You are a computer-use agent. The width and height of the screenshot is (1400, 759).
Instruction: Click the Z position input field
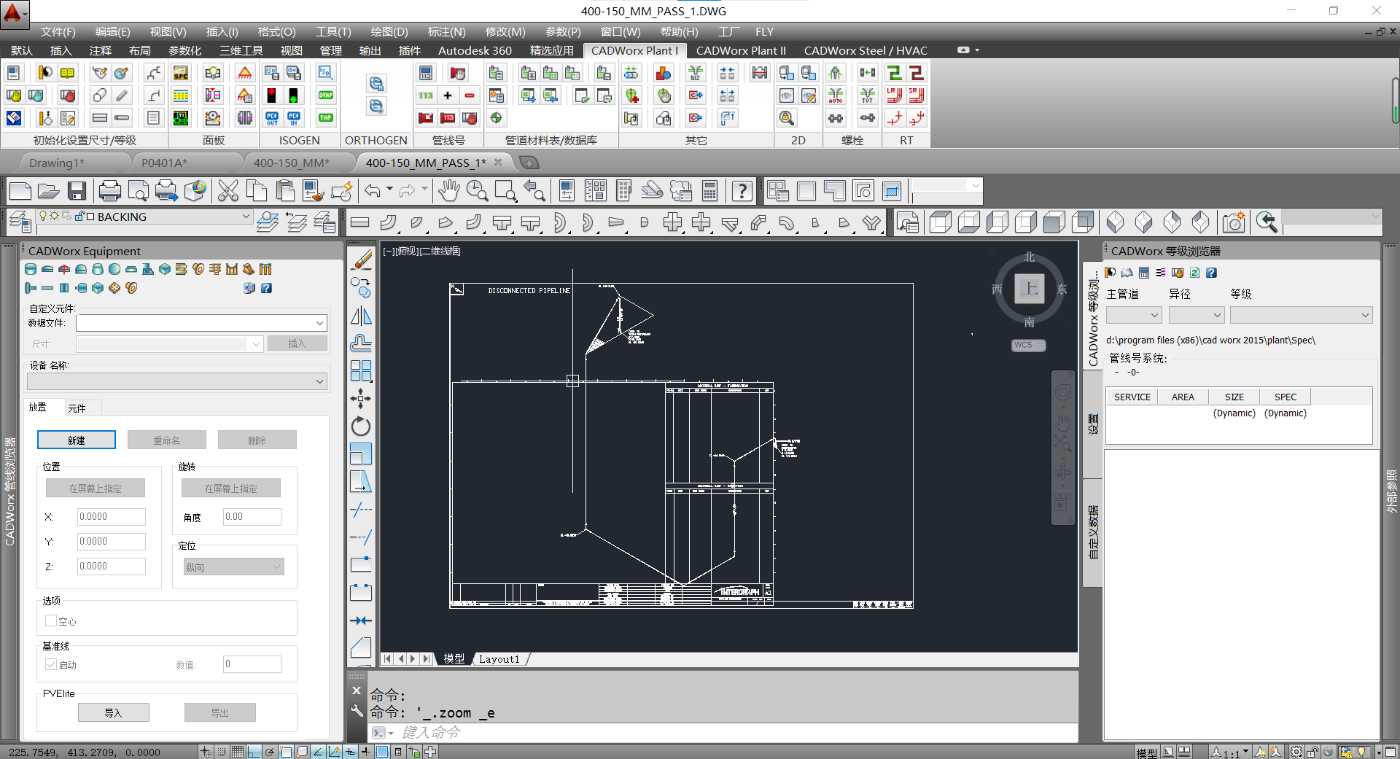click(111, 566)
